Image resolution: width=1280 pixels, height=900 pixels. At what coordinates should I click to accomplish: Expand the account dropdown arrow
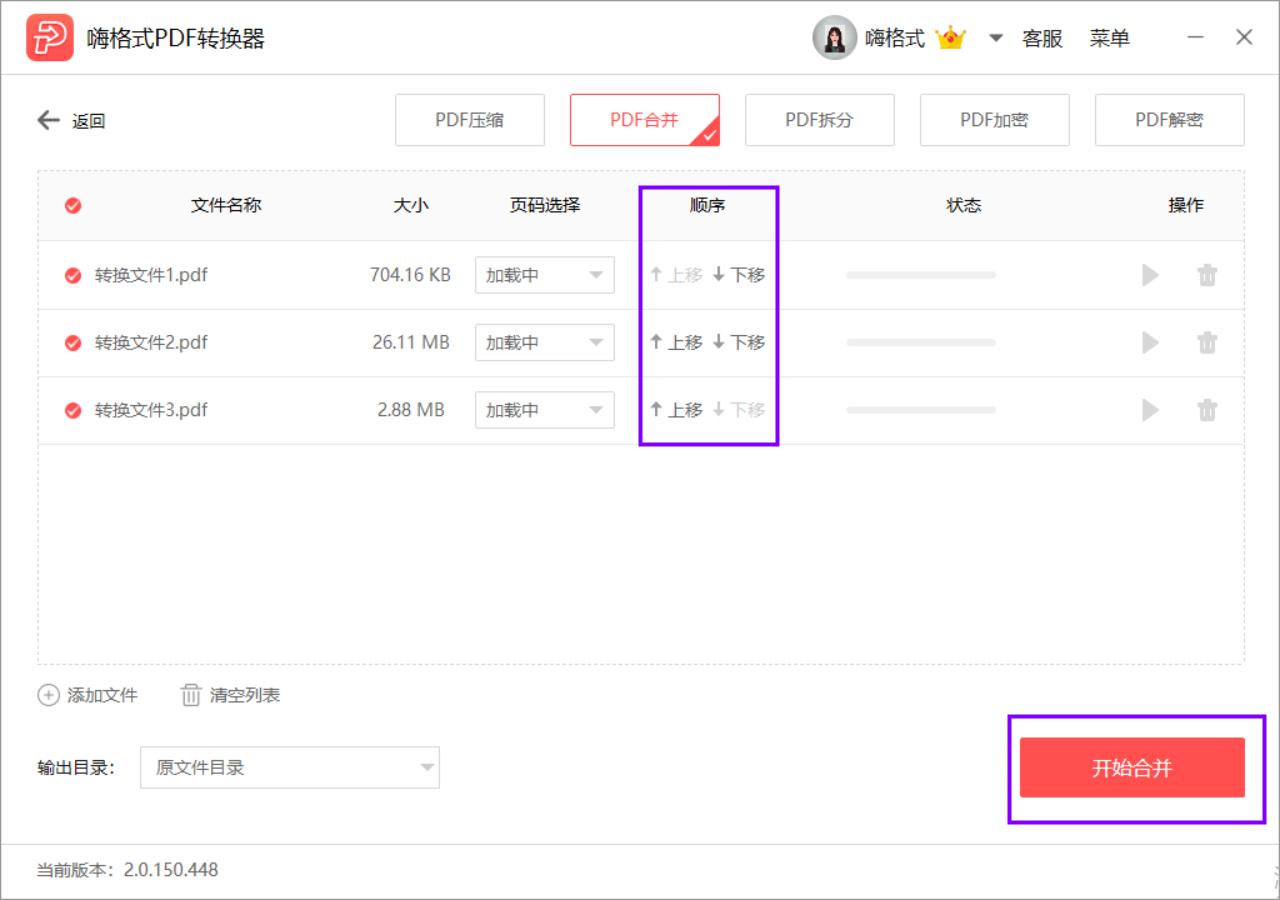tap(996, 39)
